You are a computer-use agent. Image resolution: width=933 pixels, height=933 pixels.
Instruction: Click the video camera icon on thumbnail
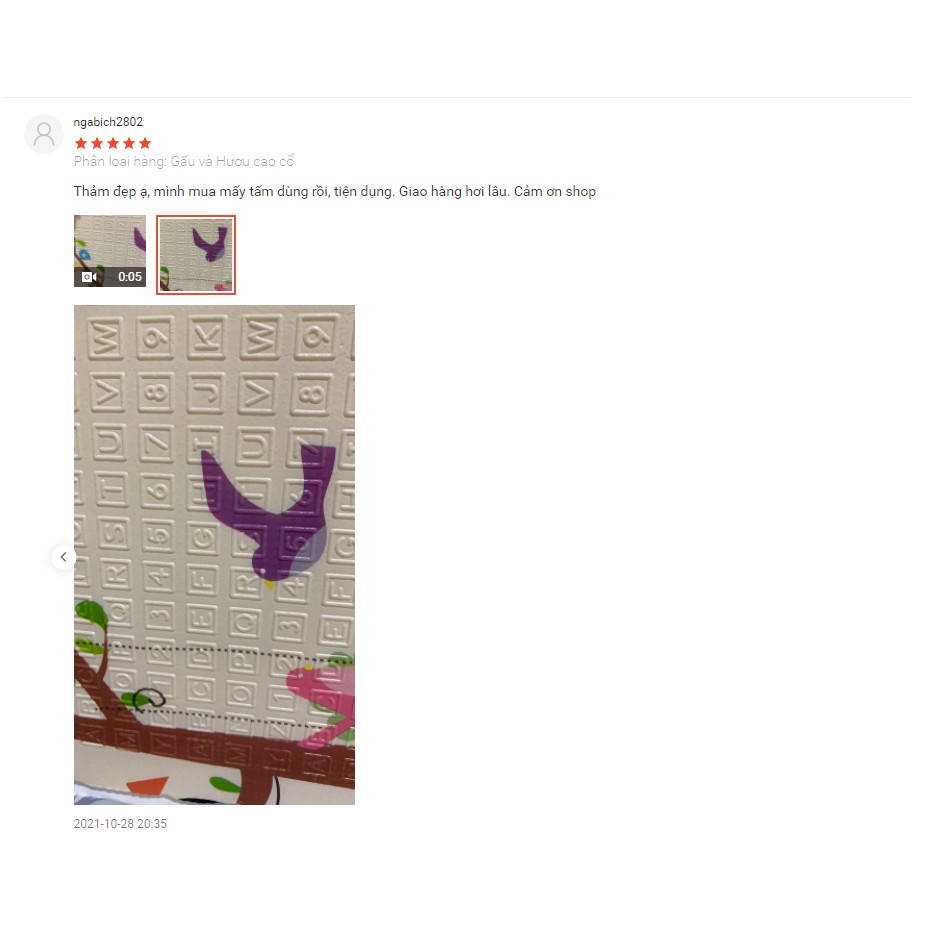point(89,277)
